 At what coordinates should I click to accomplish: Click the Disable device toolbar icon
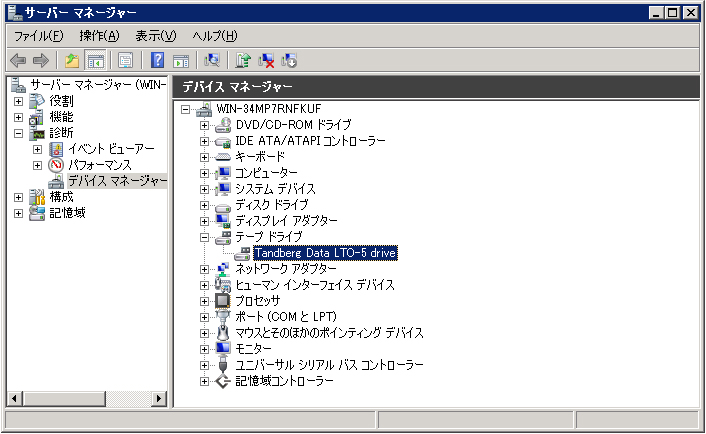(289, 60)
